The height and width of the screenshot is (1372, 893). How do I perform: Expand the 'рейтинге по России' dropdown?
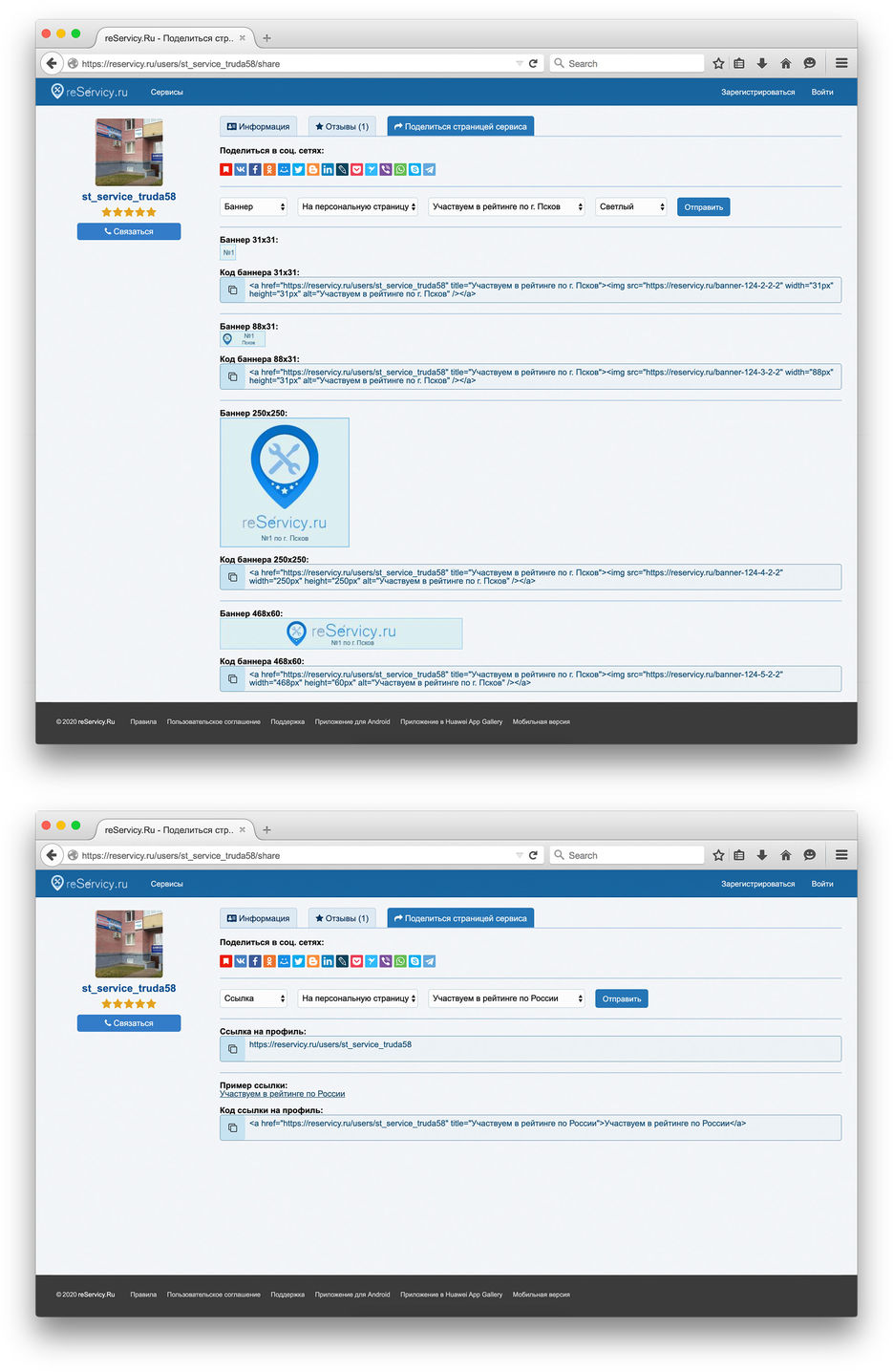coord(506,998)
